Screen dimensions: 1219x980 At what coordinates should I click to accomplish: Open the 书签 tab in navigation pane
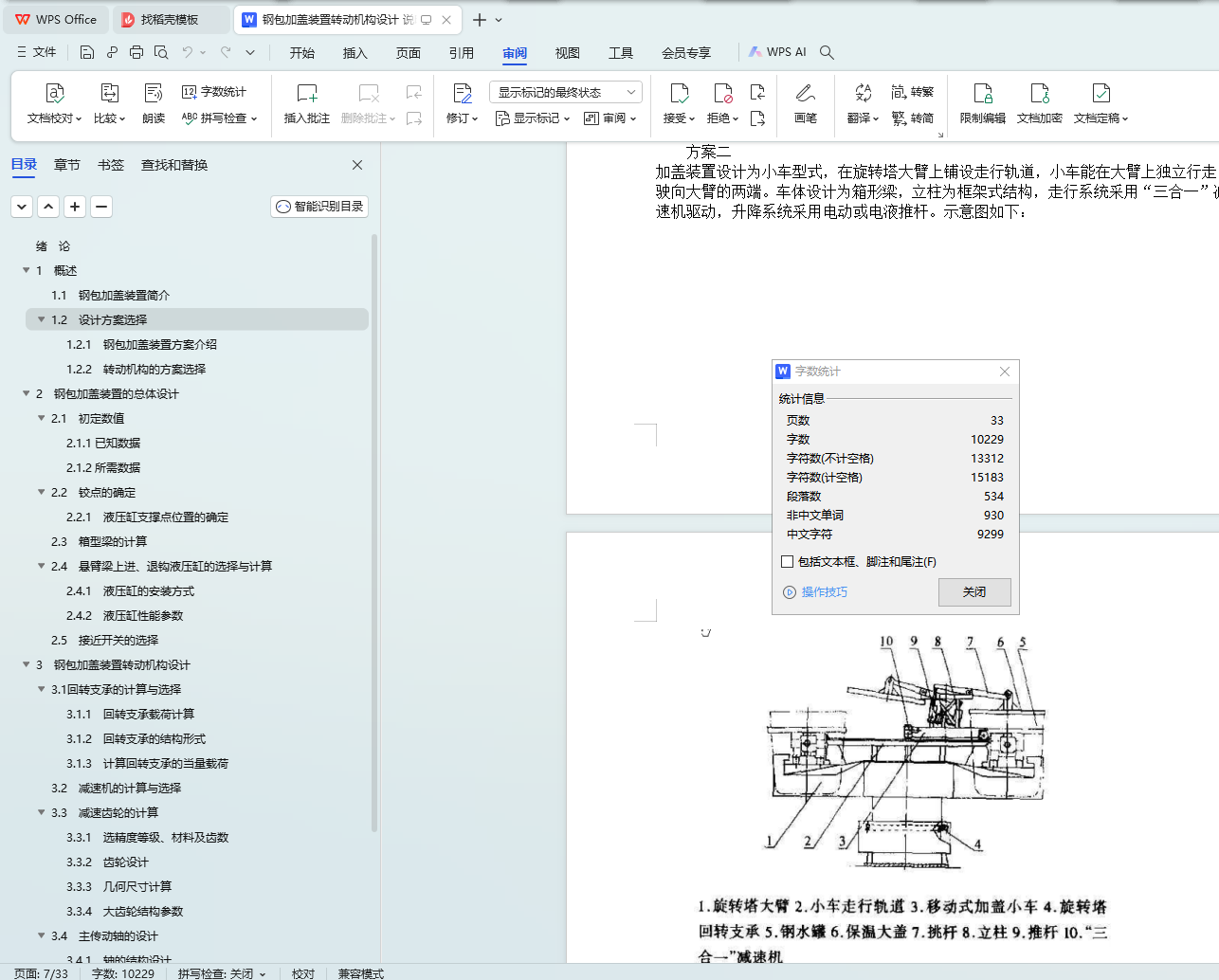point(111,165)
